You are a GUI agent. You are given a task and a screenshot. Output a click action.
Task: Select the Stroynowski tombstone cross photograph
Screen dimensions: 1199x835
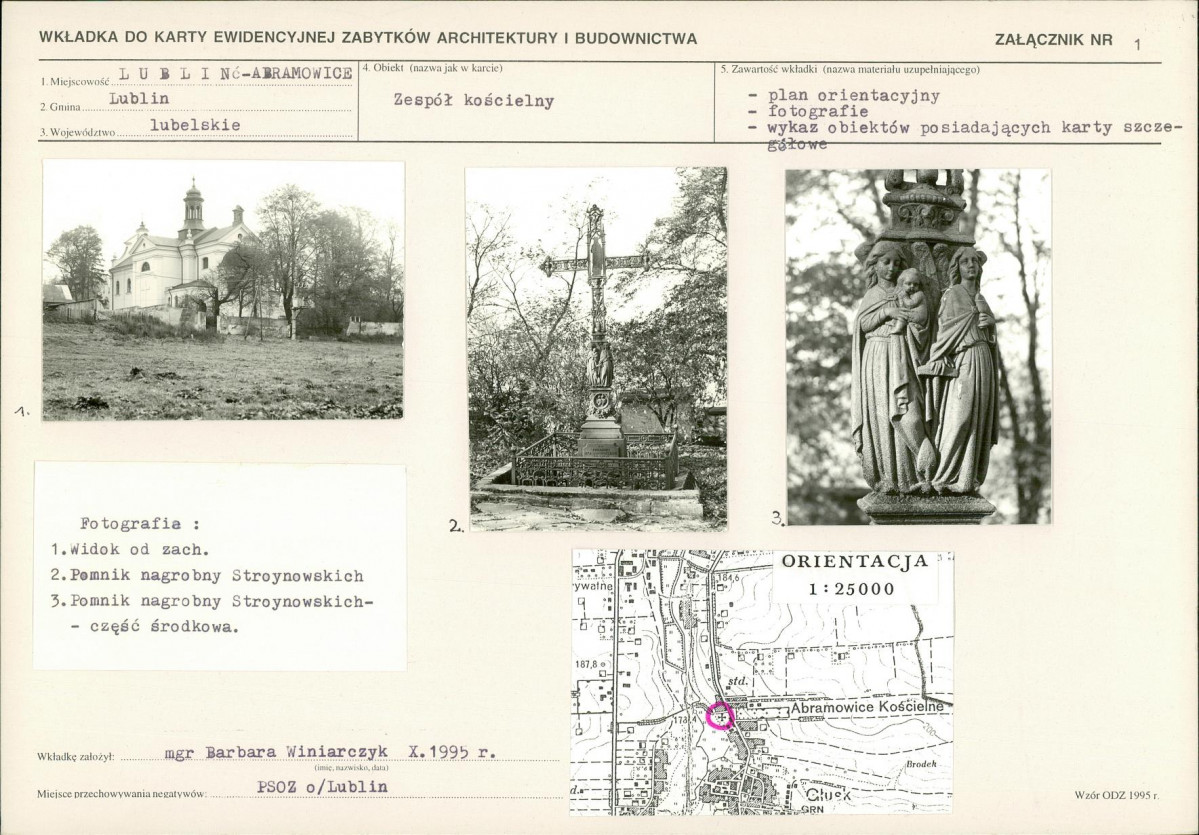(x=597, y=348)
